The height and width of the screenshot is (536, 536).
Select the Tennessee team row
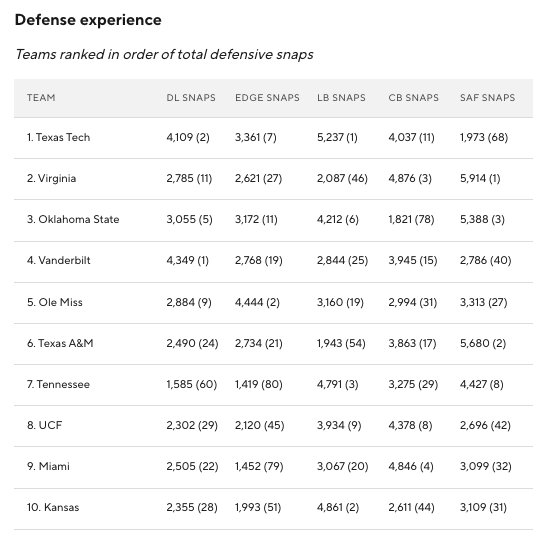(x=273, y=385)
